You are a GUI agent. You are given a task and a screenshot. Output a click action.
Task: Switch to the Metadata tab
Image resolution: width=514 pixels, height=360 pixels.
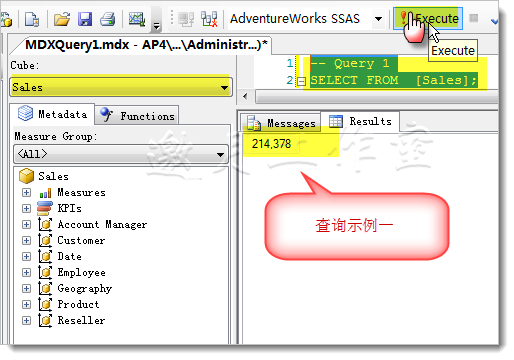tap(53, 114)
